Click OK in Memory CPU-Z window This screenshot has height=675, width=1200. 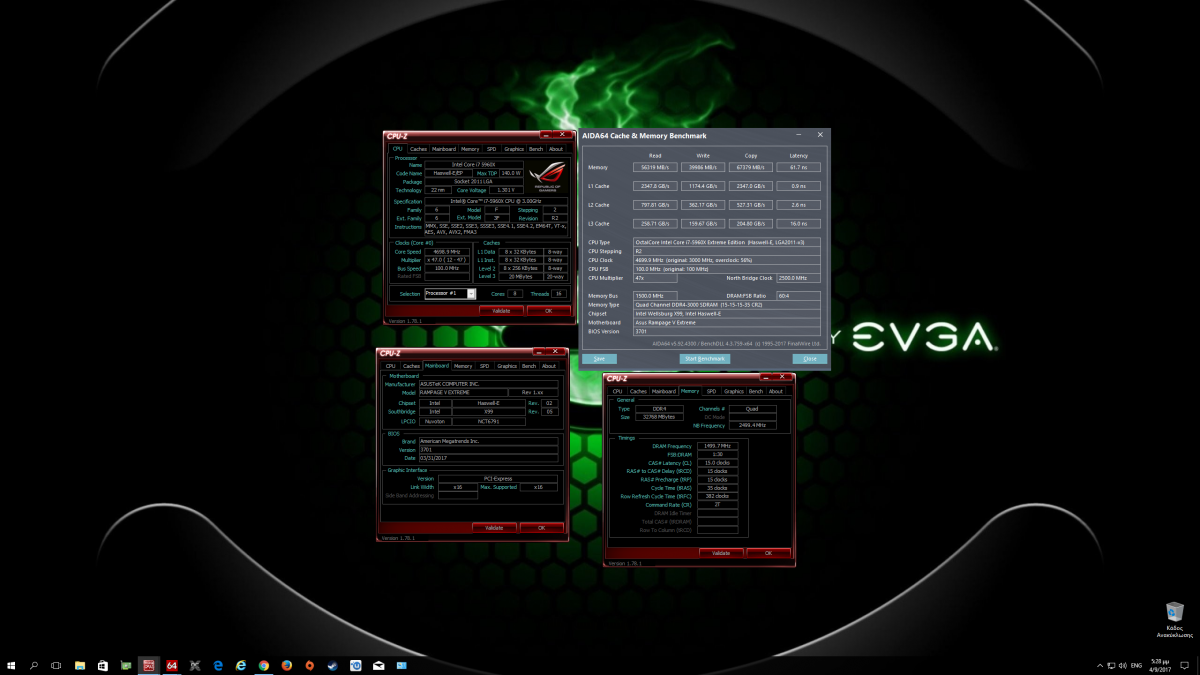[x=768, y=552]
